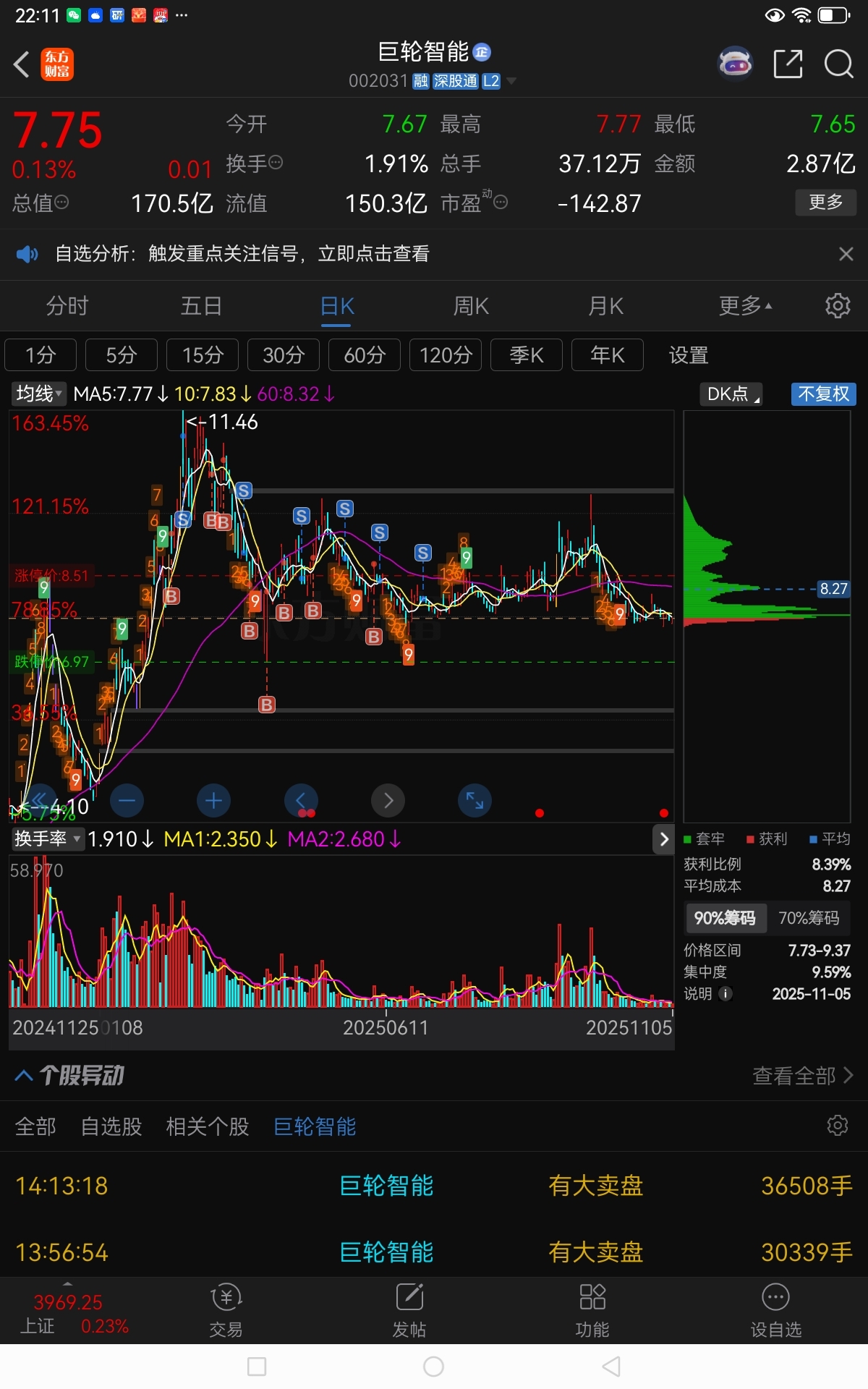Tap the 总值 info icon

click(61, 202)
